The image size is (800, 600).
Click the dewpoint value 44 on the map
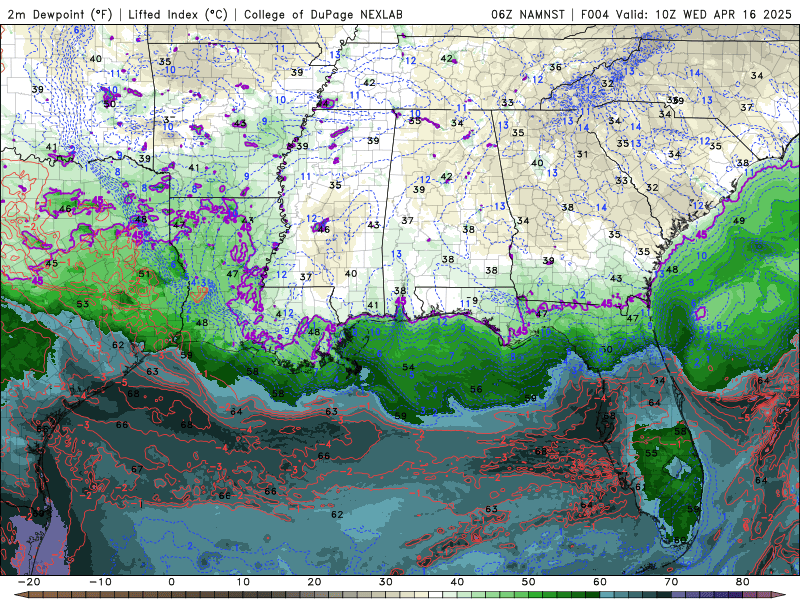tap(322, 104)
